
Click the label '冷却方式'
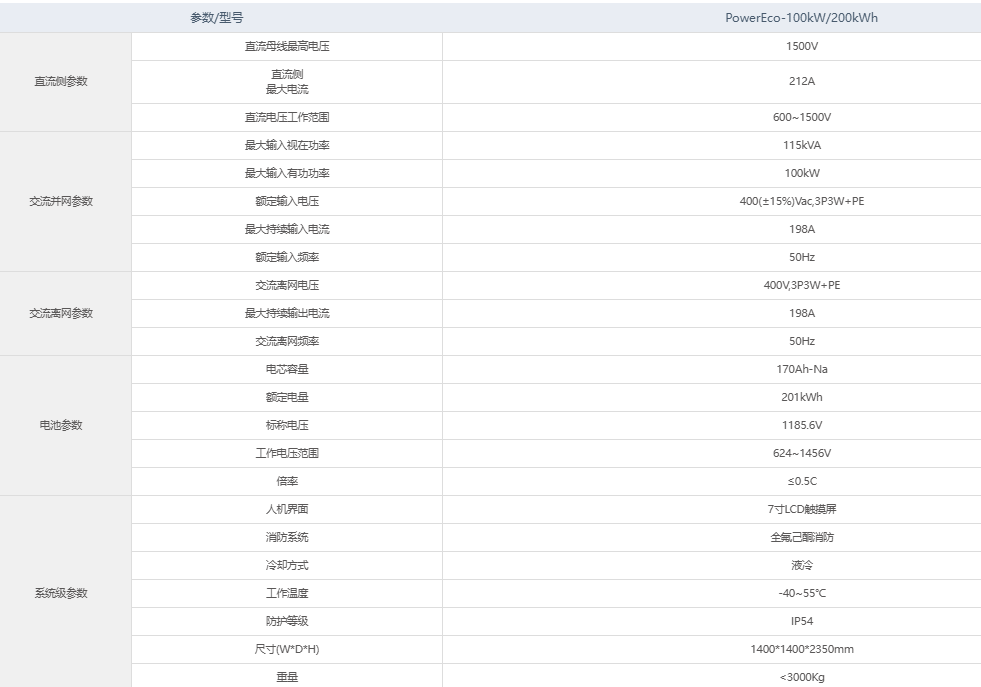(x=287, y=566)
